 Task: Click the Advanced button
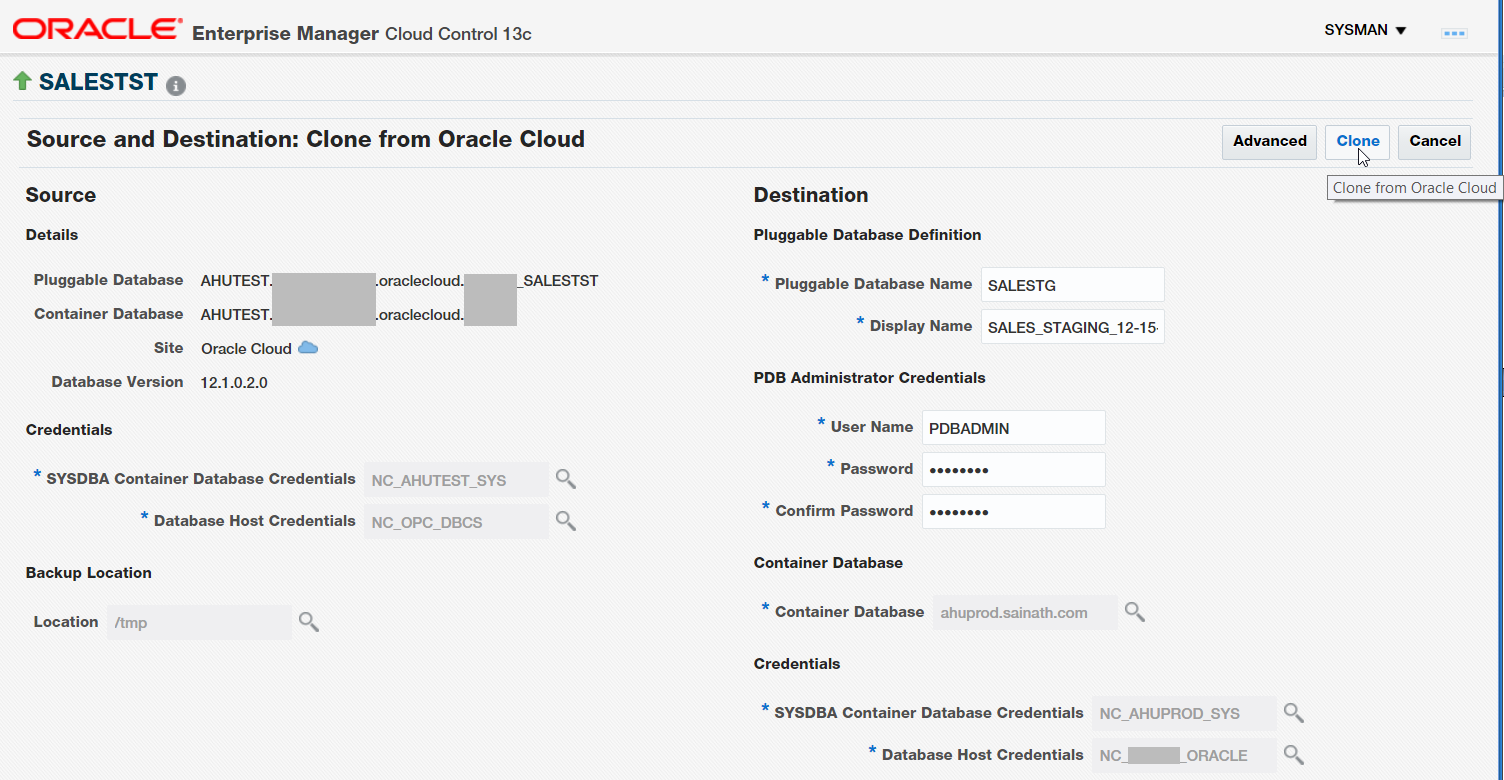[x=1269, y=141]
